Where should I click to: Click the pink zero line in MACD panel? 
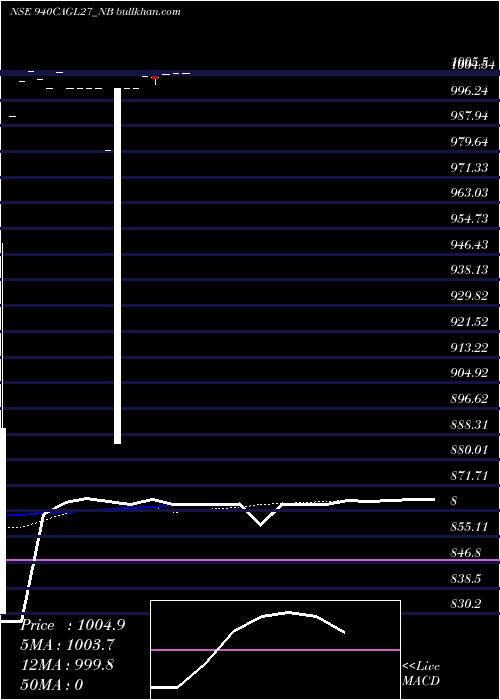[275, 650]
